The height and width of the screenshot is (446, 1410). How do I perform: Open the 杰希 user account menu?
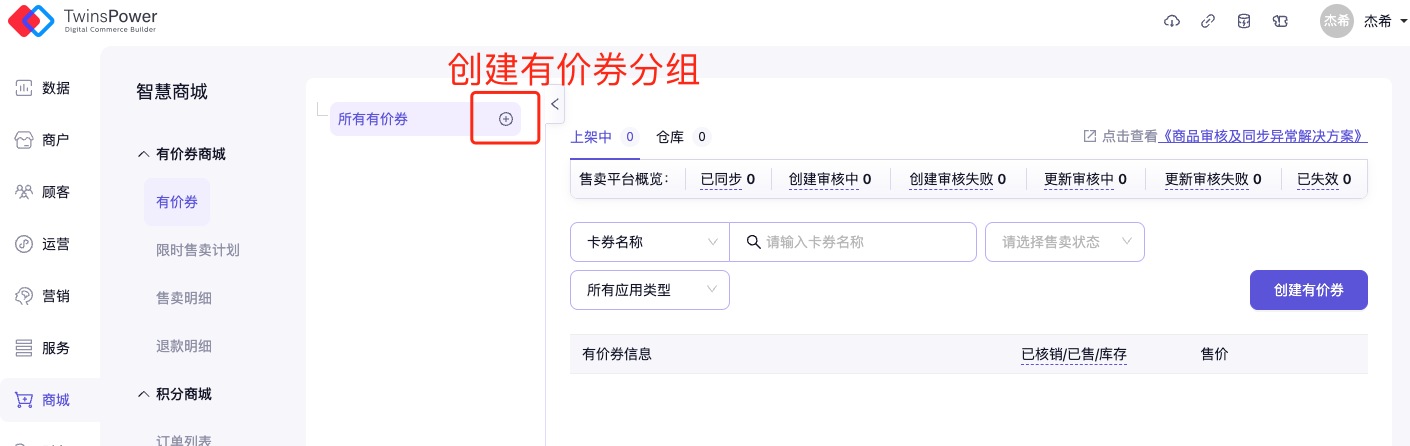click(x=1366, y=21)
